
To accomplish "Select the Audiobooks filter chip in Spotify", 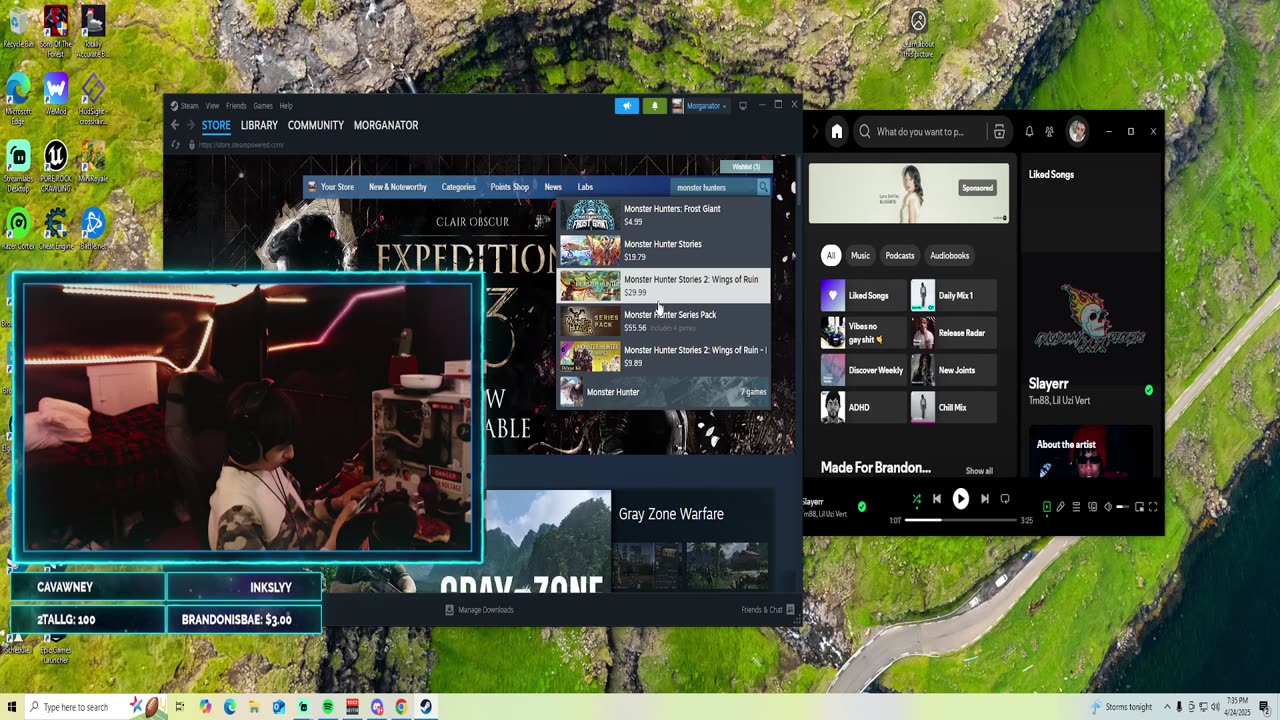I will 950,256.
